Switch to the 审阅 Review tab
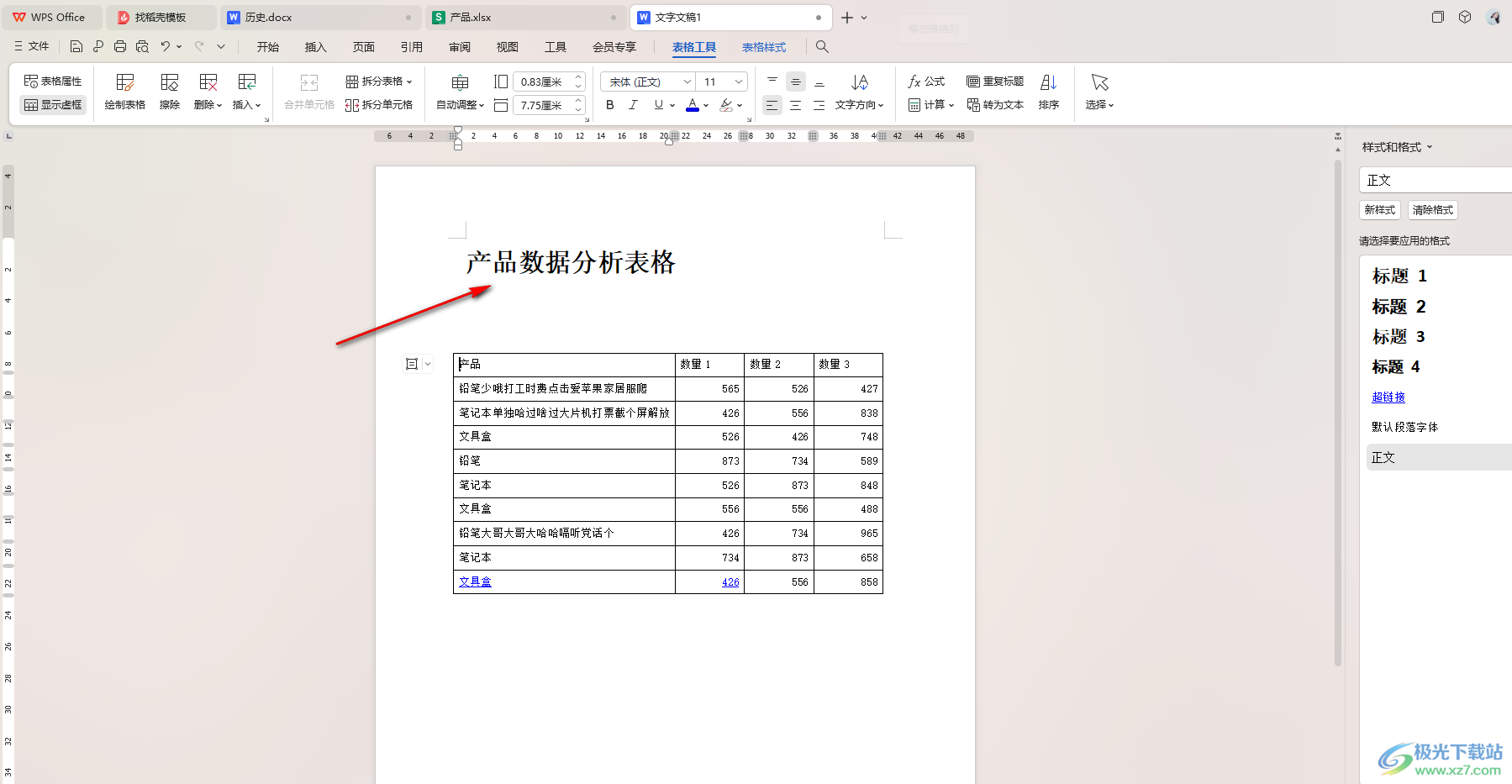Viewport: 1512px width, 784px height. [460, 47]
